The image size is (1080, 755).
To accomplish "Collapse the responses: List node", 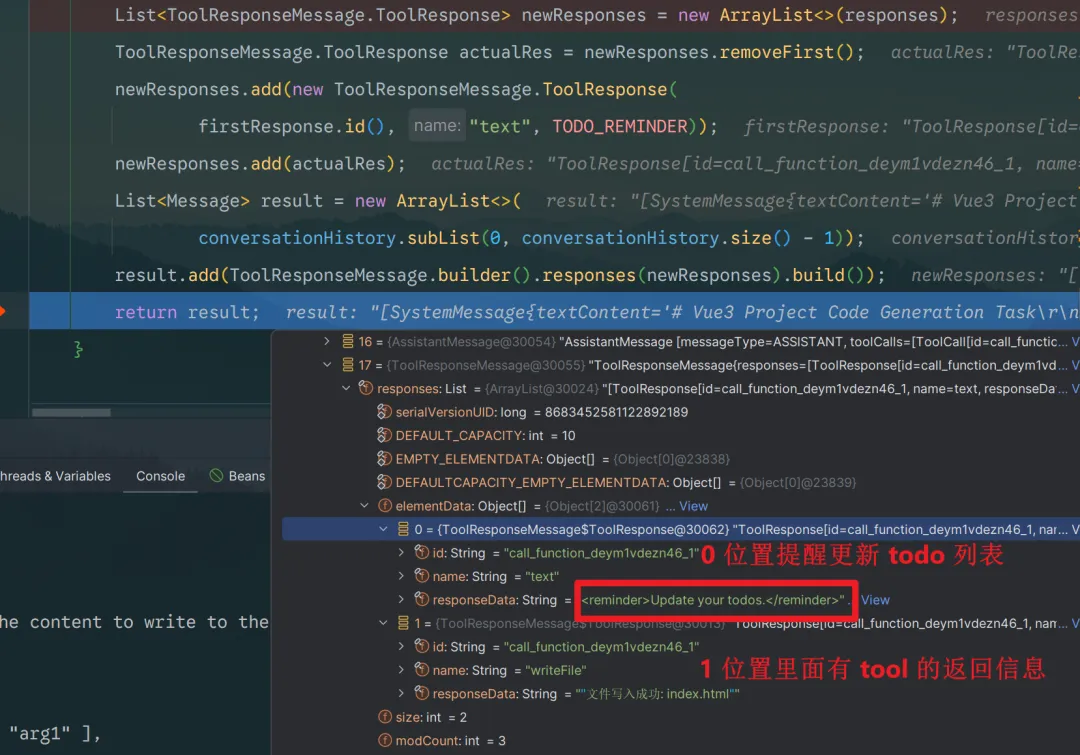I will pos(346,389).
